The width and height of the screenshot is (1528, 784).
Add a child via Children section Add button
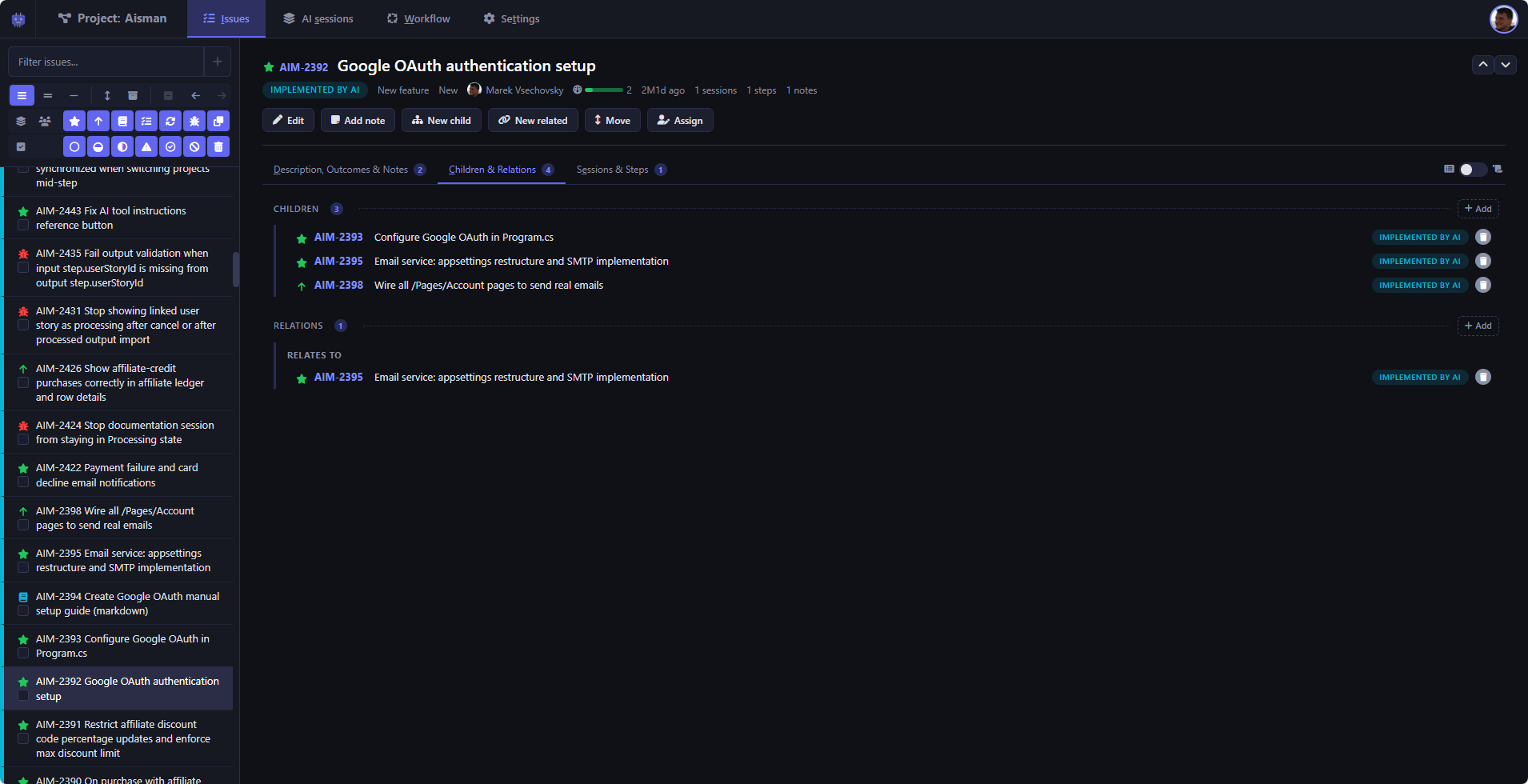[1478, 209]
